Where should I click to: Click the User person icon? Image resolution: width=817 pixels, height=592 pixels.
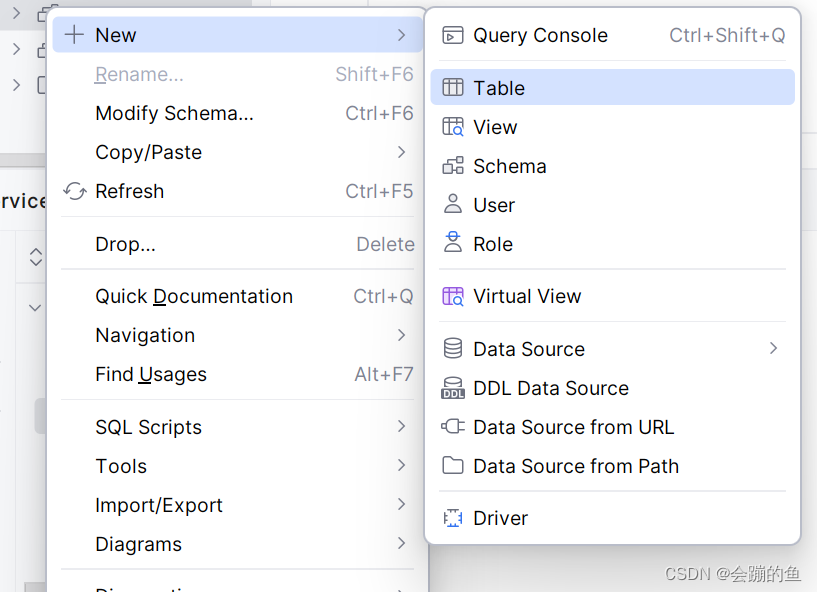pos(453,205)
